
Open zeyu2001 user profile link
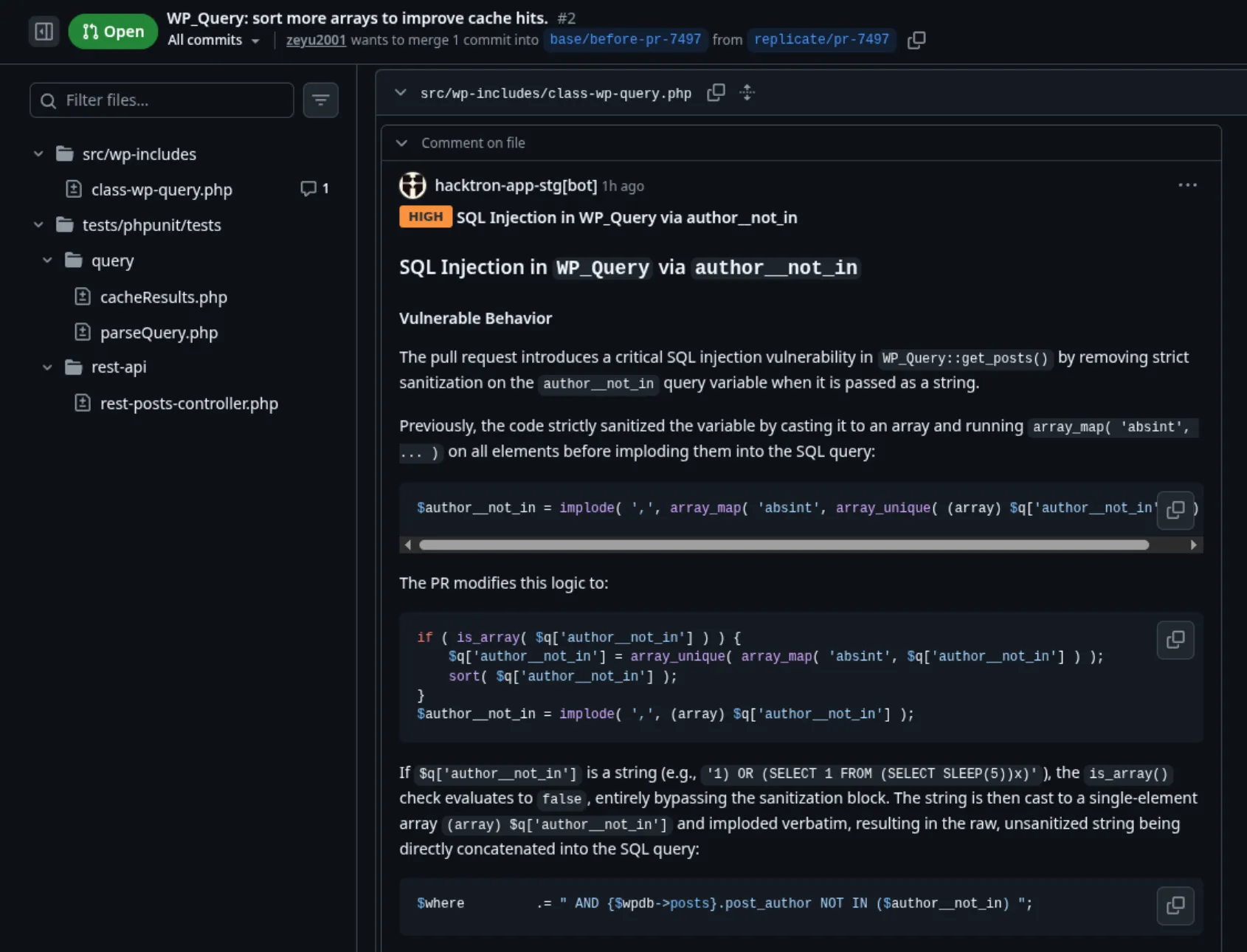(316, 40)
